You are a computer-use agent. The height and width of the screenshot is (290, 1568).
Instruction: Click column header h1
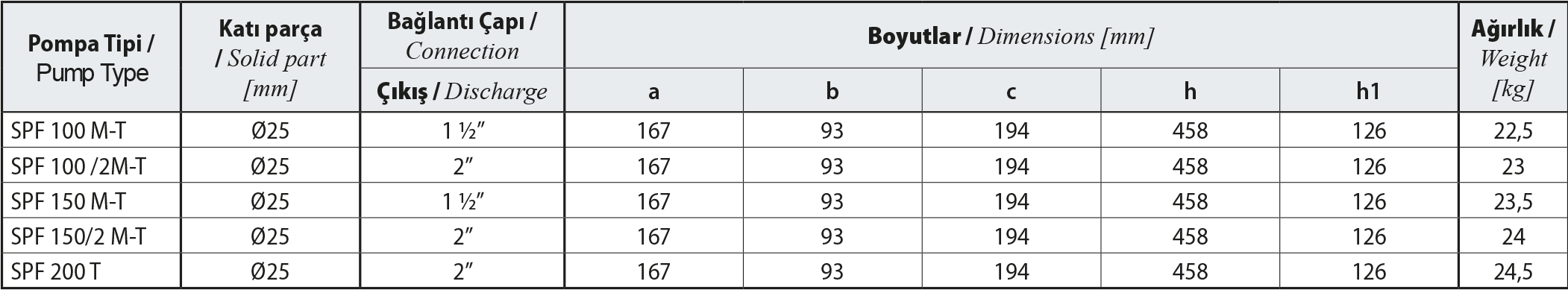coord(1370,91)
